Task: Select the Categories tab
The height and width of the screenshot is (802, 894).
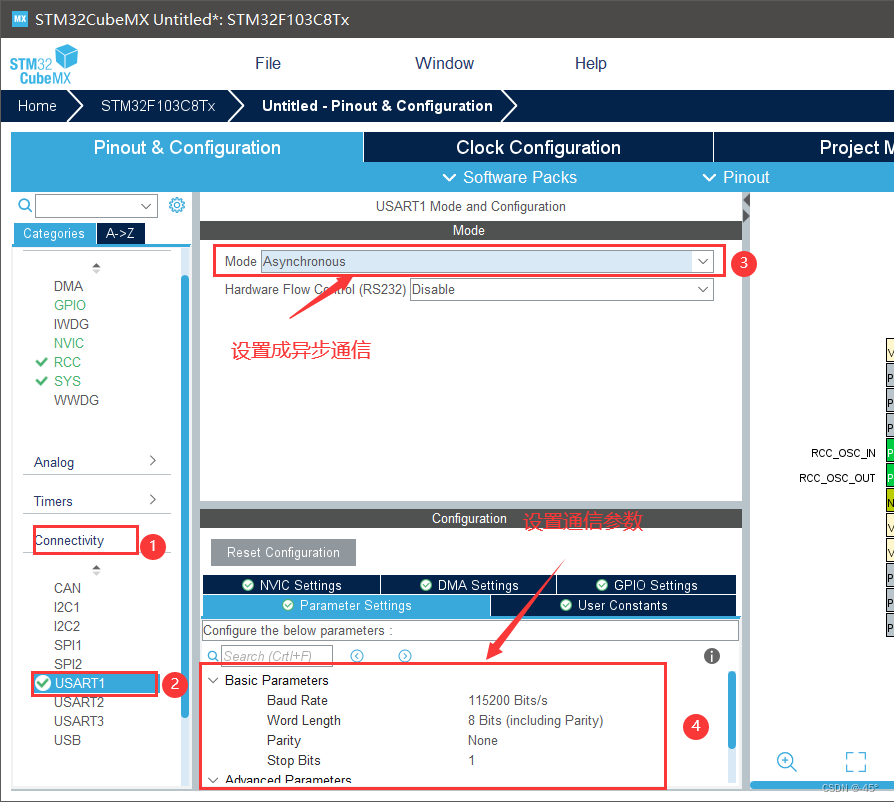Action: pos(54,233)
